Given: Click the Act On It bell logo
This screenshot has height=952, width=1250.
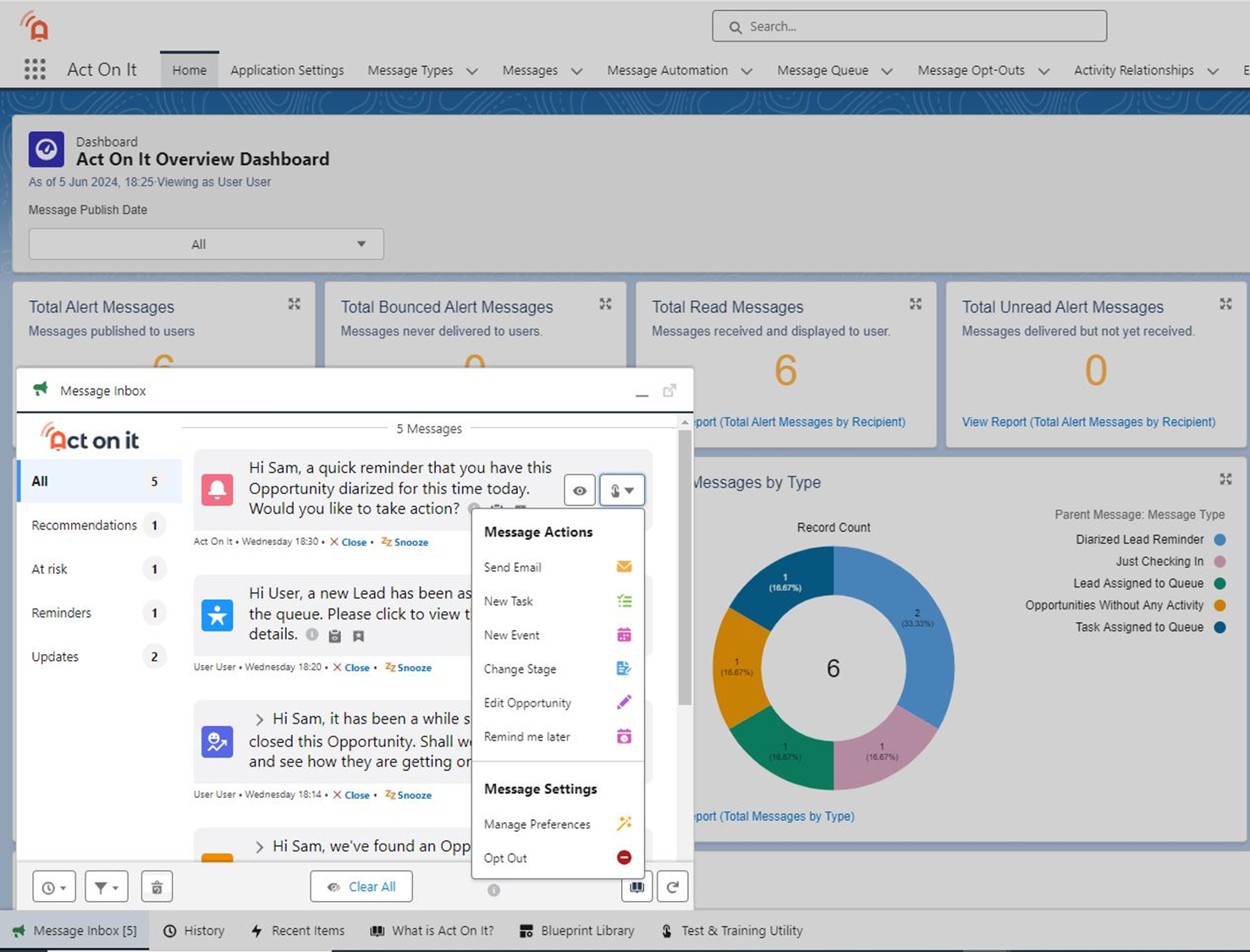Looking at the screenshot, I should (x=36, y=26).
